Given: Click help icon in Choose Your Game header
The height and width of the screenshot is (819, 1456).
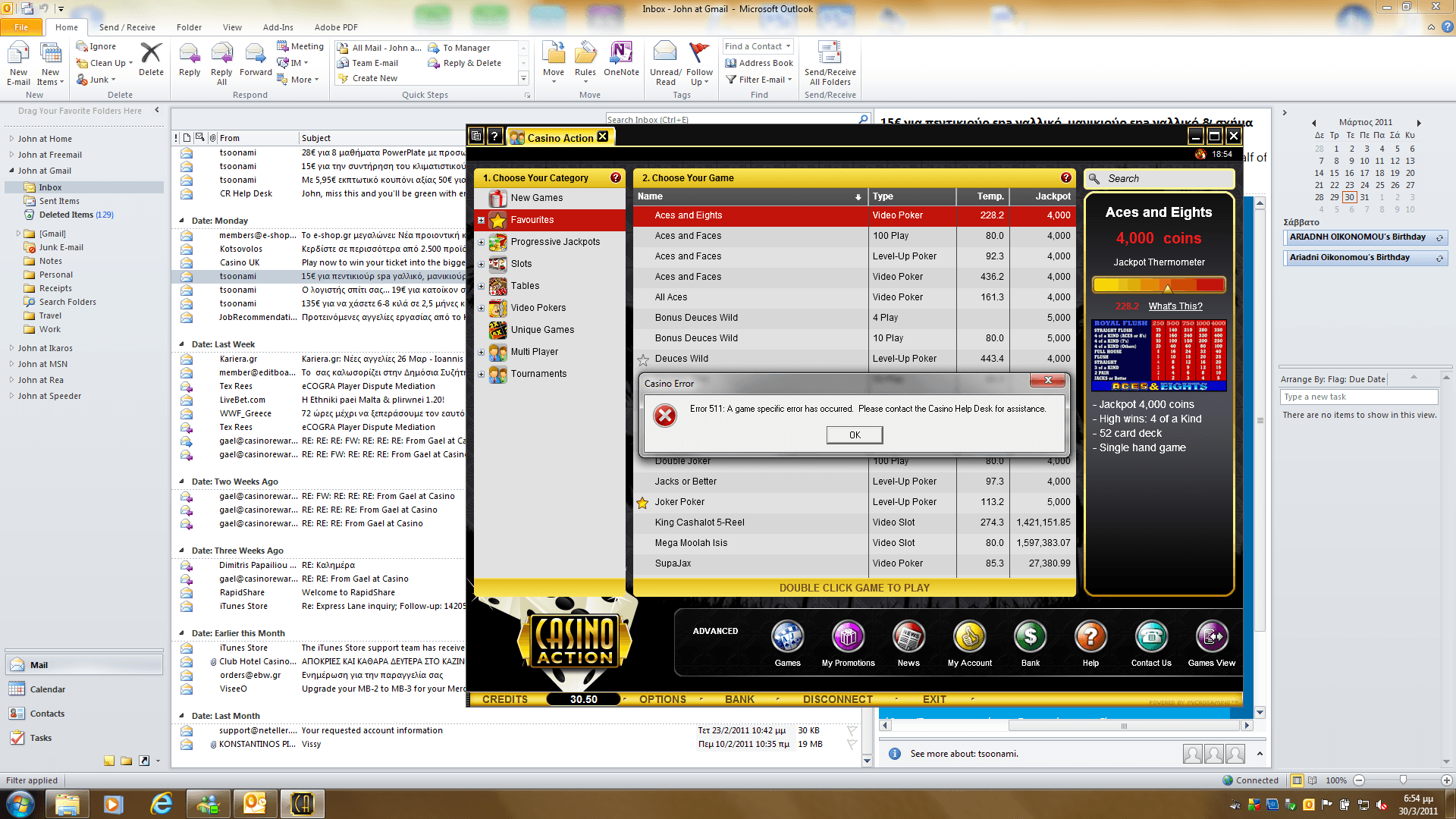Looking at the screenshot, I should click(x=1065, y=177).
